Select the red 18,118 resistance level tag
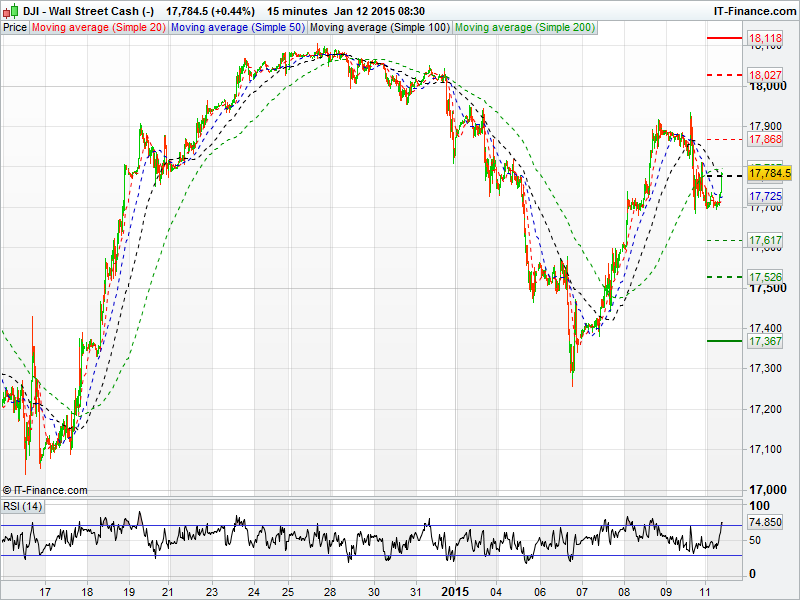The image size is (800, 600). coord(765,38)
